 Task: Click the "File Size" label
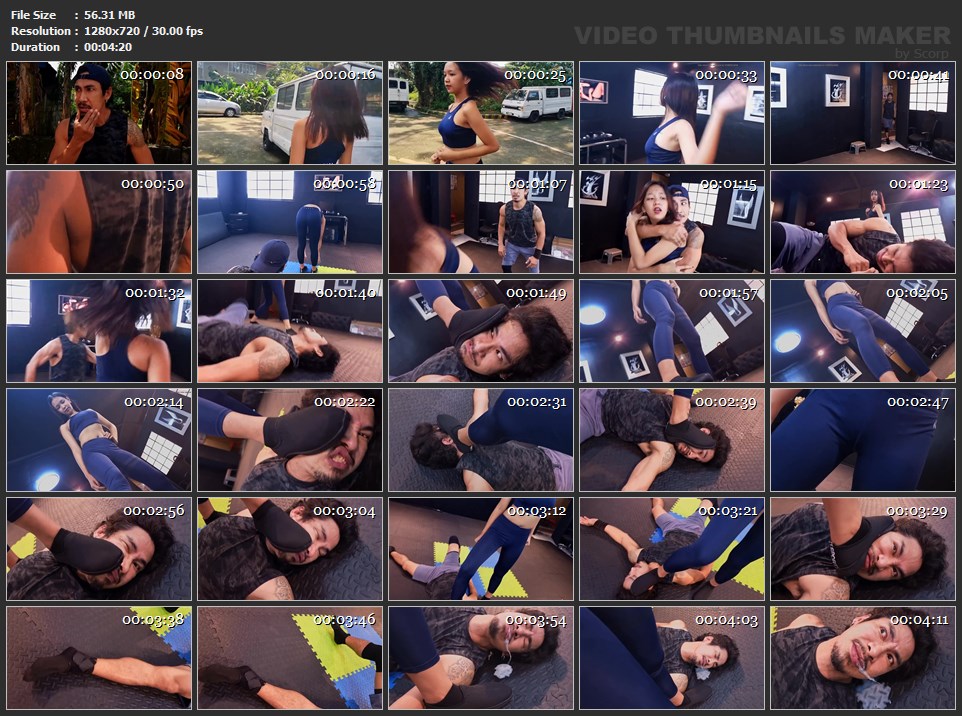tap(33, 15)
